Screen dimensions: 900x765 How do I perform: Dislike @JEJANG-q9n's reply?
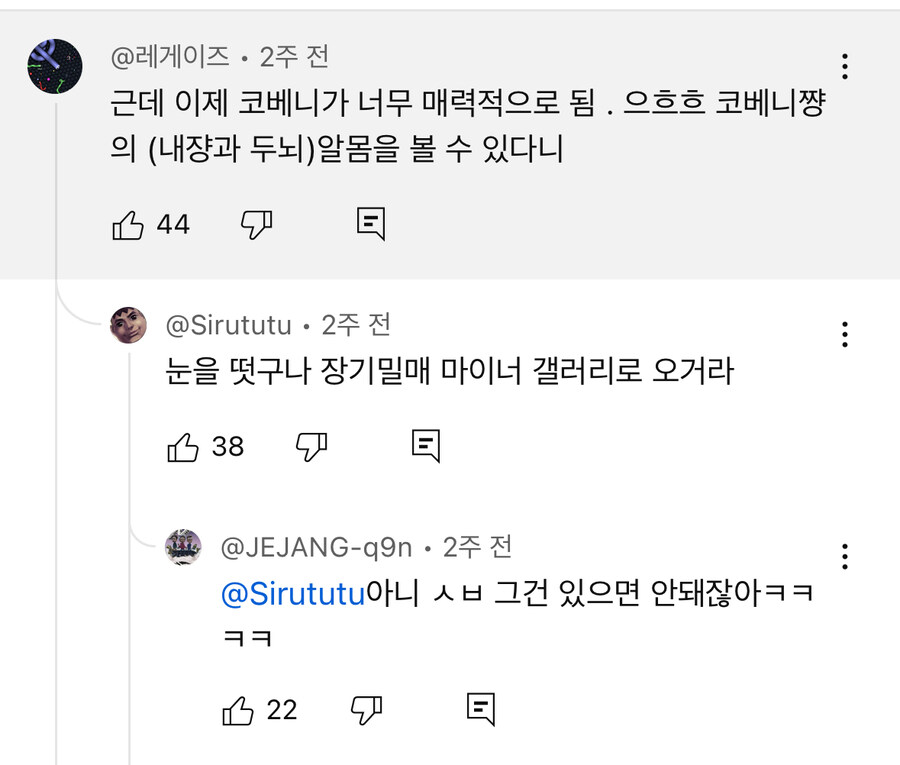pyautogui.click(x=368, y=711)
